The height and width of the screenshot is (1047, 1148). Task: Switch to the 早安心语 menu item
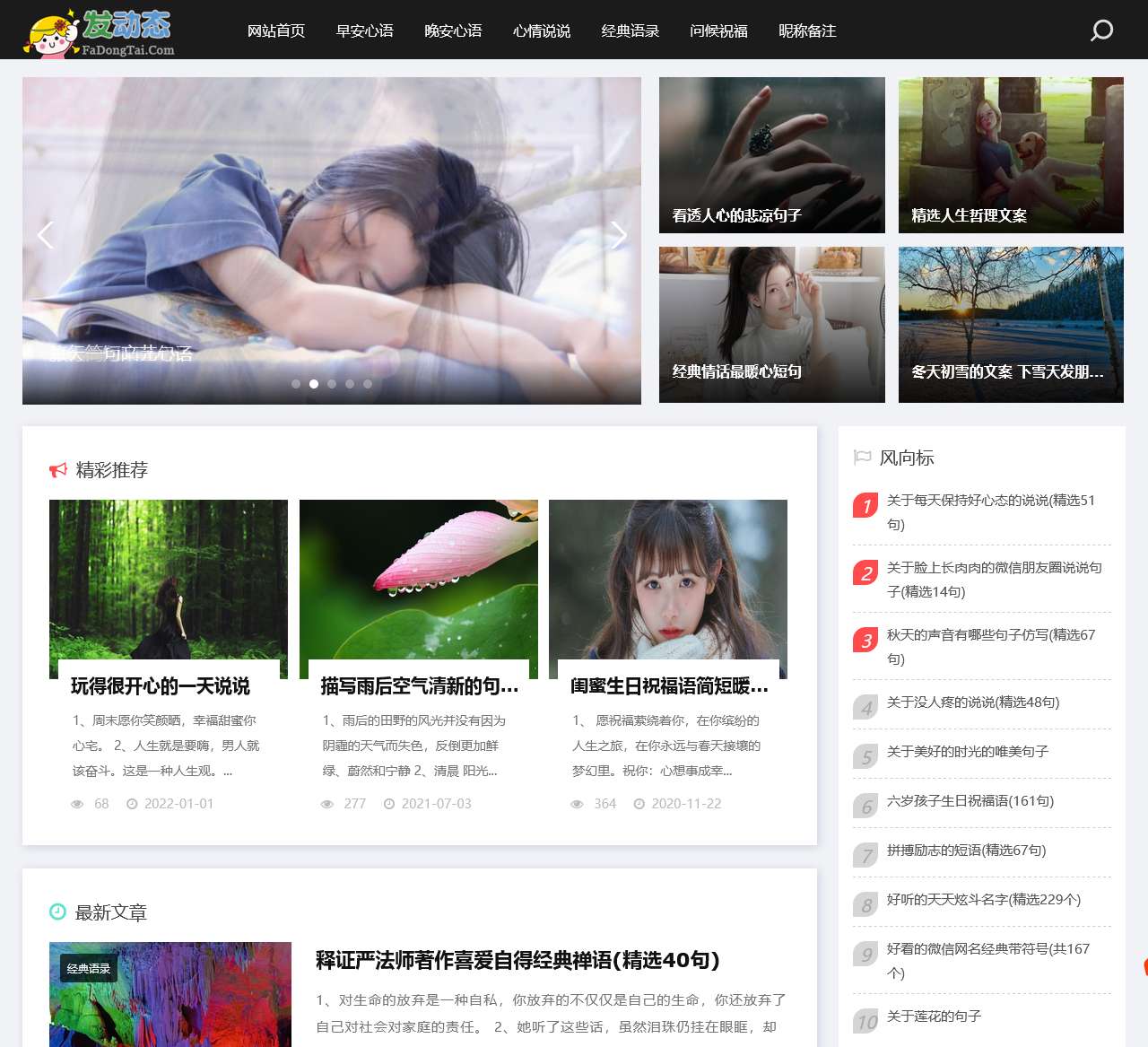coord(364,31)
